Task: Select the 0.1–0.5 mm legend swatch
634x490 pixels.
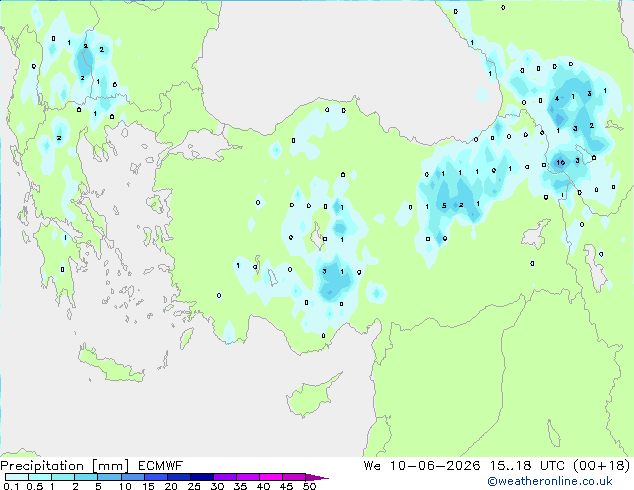Action: click(x=17, y=477)
